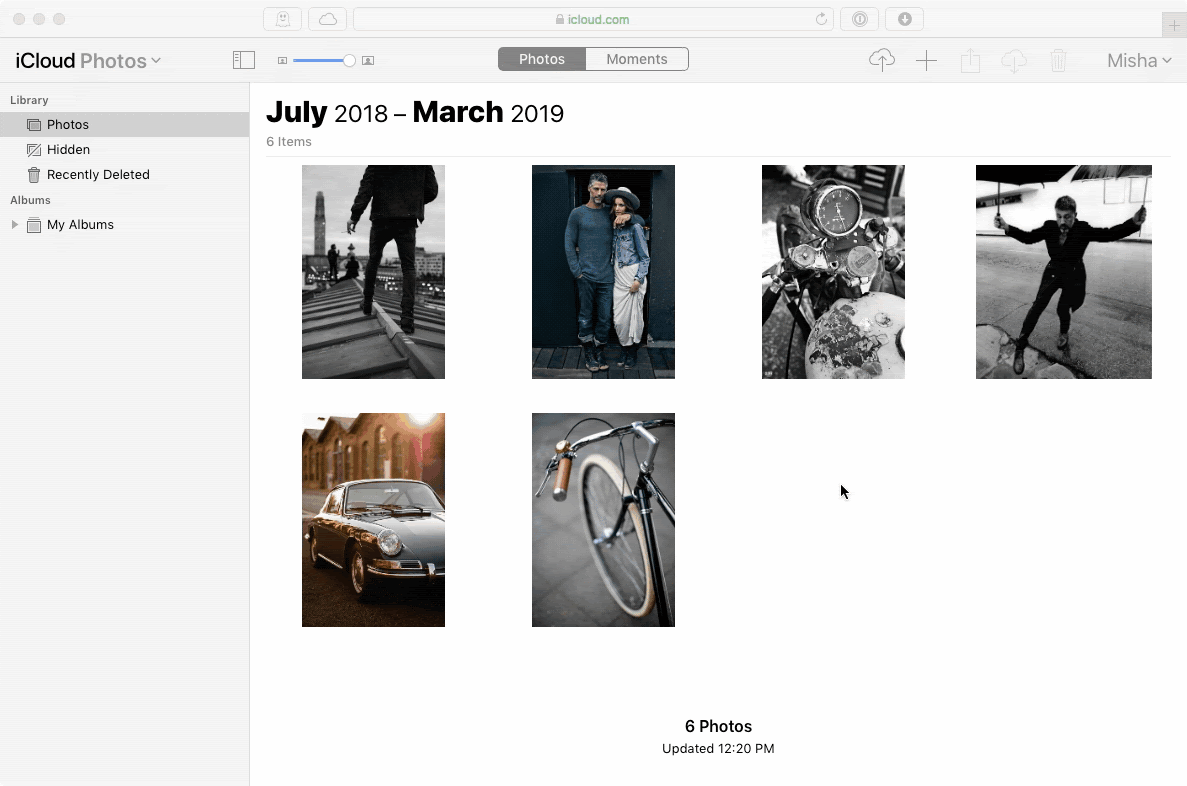The image size is (1187, 786).
Task: Click the browser password manager icon
Action: click(860, 19)
